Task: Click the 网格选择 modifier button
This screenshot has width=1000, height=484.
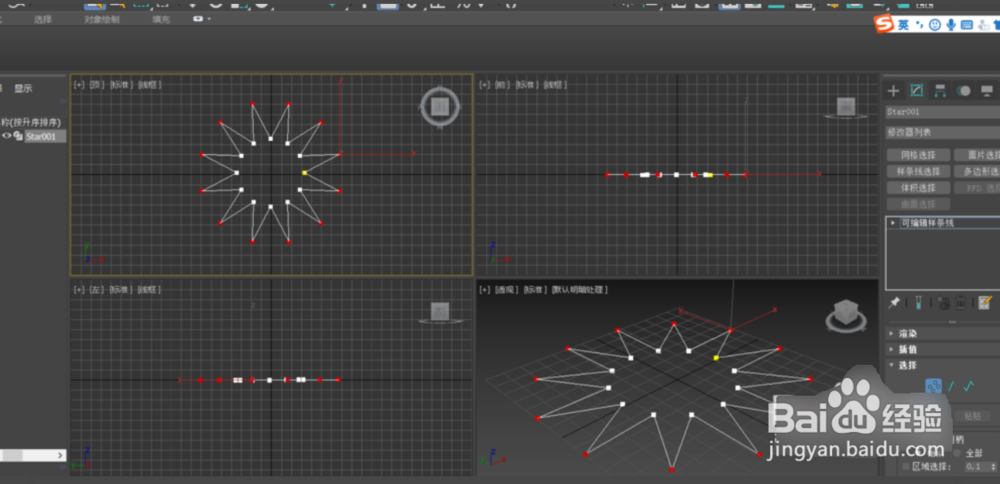Action: pos(918,155)
